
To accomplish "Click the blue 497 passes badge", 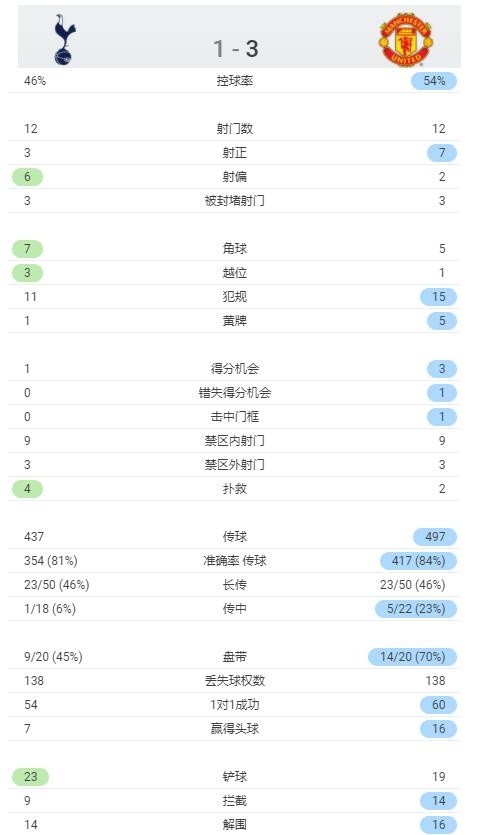I will tap(435, 537).
